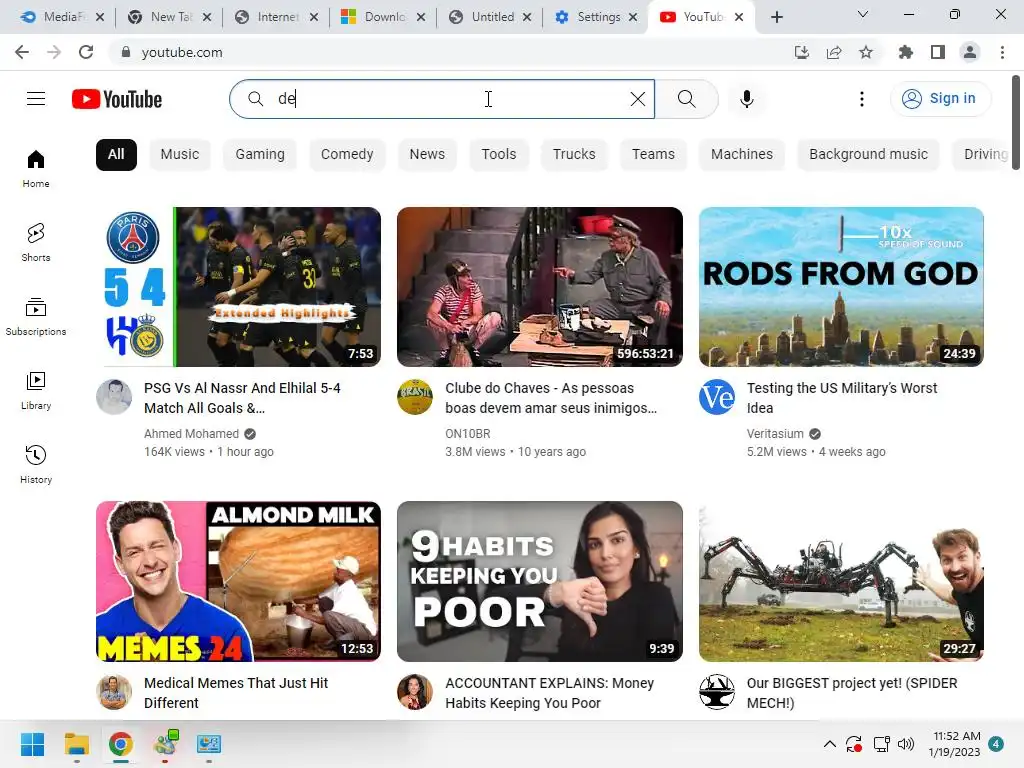This screenshot has width=1024, height=768.
Task: Select the Trucks filter chip
Action: (574, 155)
